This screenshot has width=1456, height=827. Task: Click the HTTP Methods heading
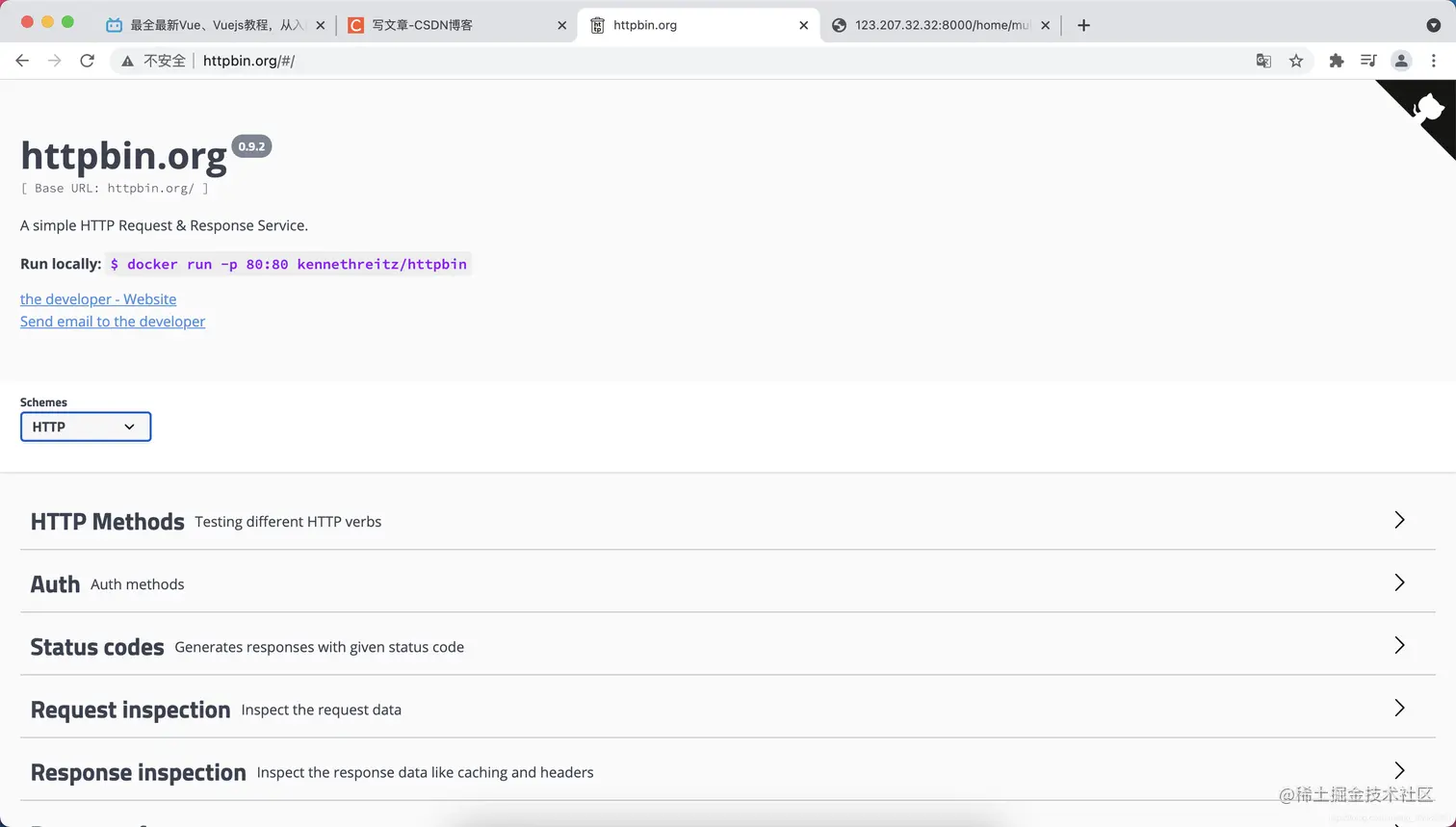(x=107, y=521)
